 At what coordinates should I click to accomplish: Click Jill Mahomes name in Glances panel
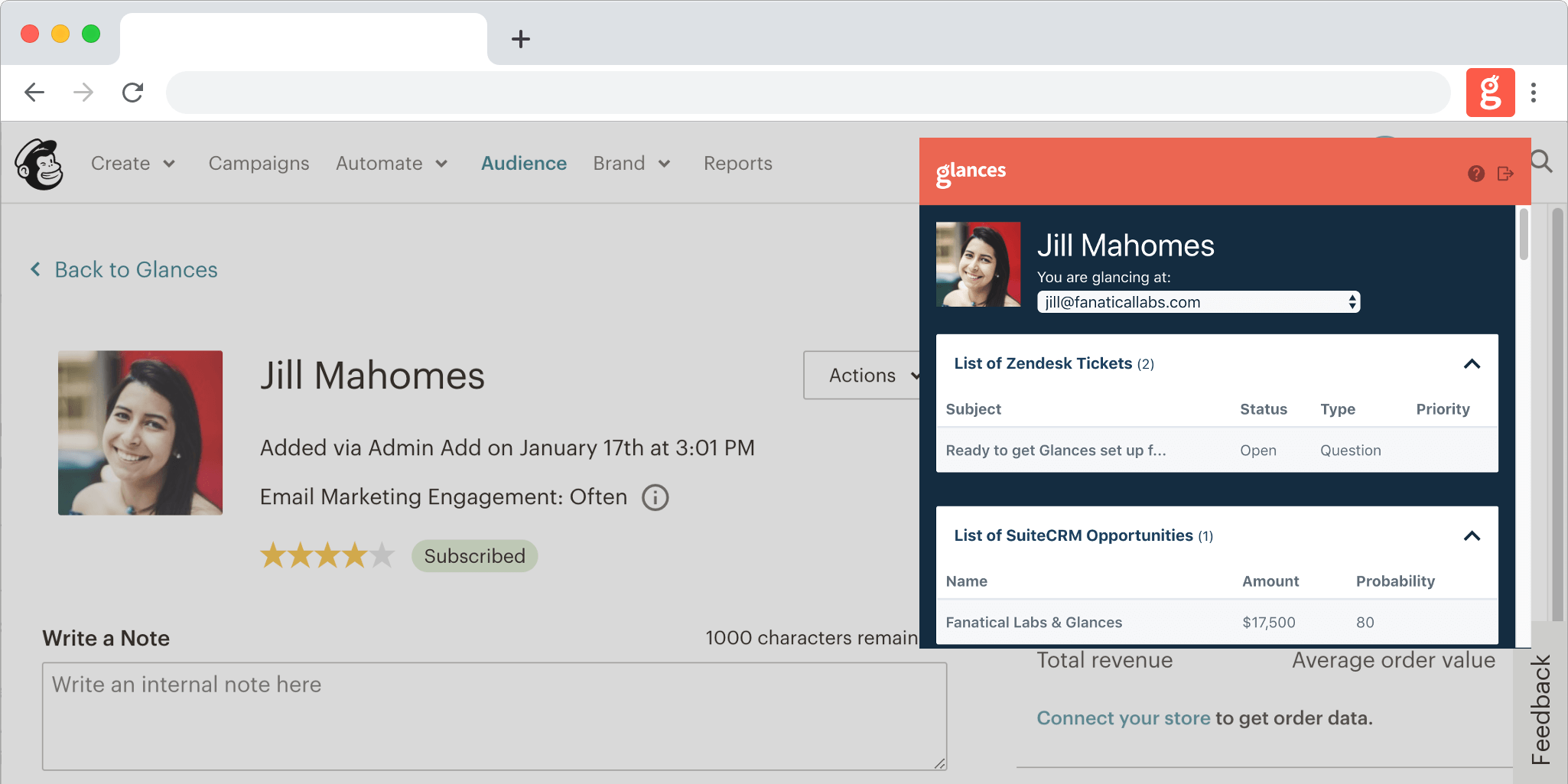click(1125, 246)
